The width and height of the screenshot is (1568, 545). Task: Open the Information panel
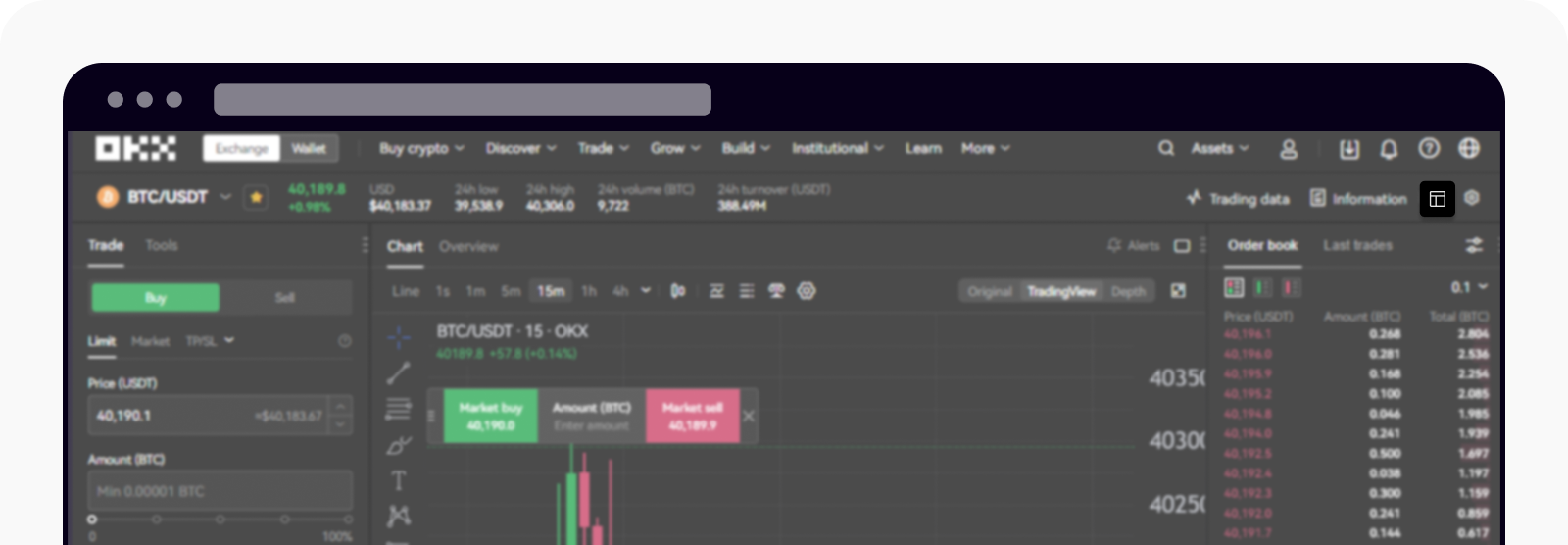tap(1358, 198)
